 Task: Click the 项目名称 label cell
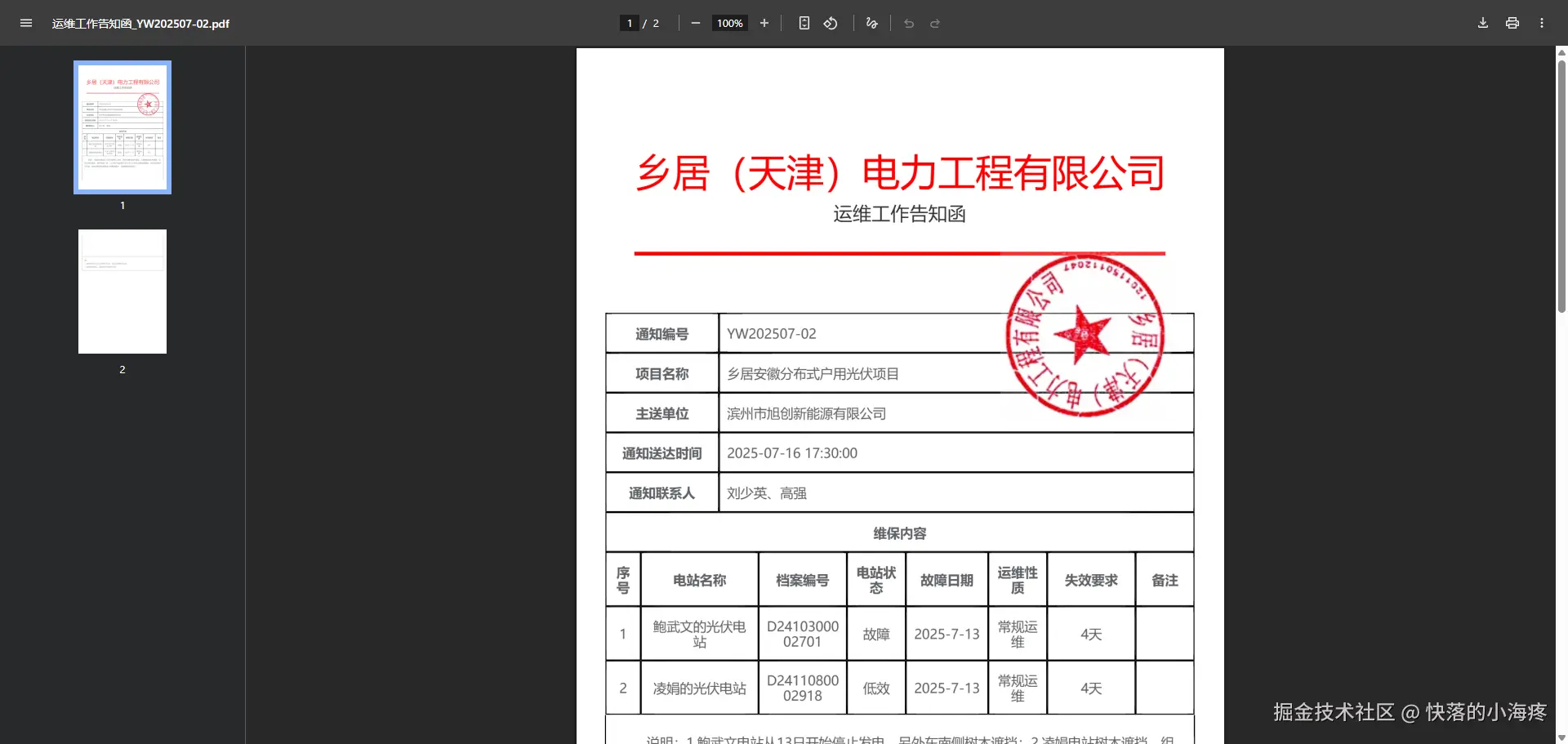pyautogui.click(x=662, y=374)
